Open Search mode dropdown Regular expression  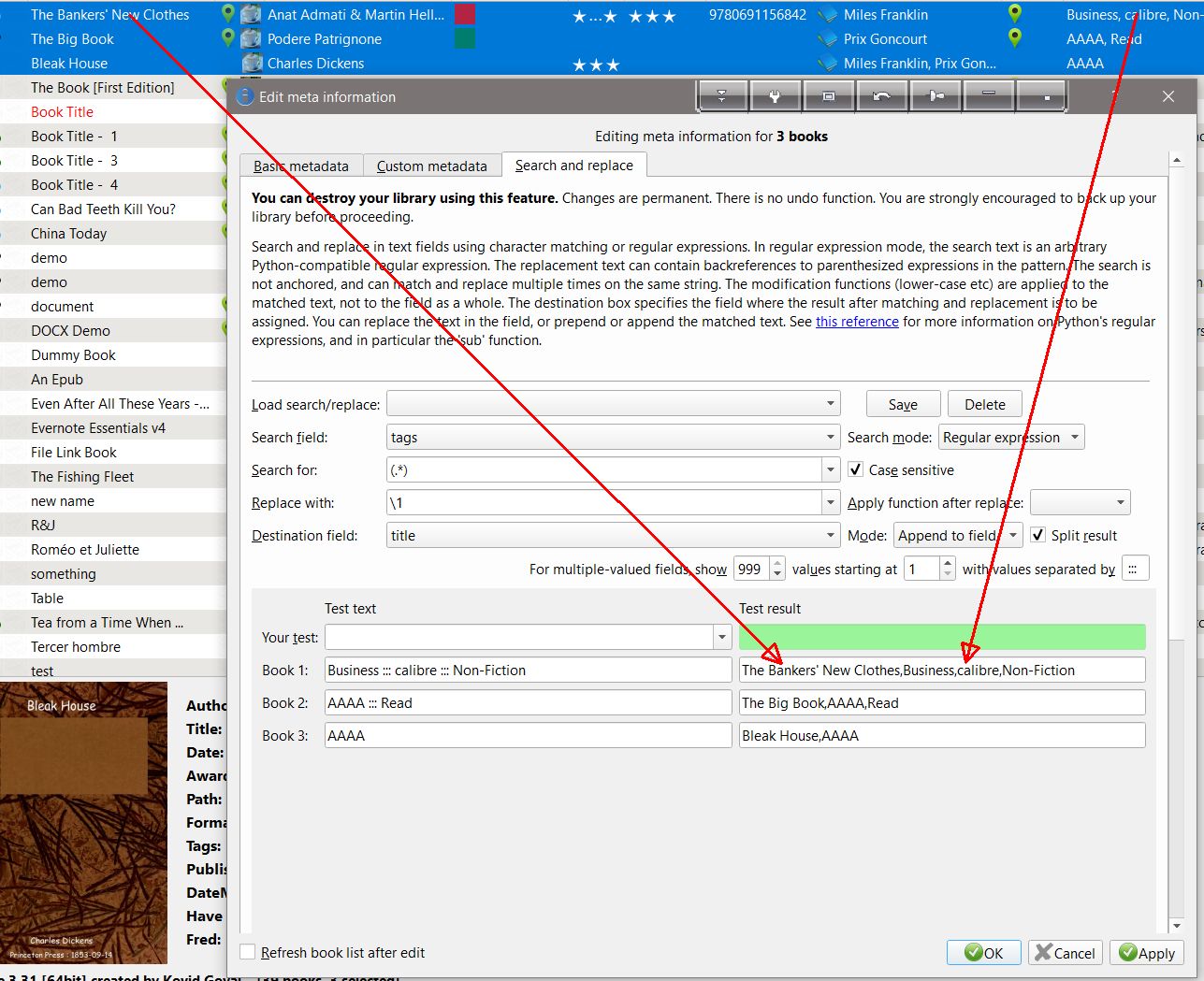pyautogui.click(x=1011, y=437)
